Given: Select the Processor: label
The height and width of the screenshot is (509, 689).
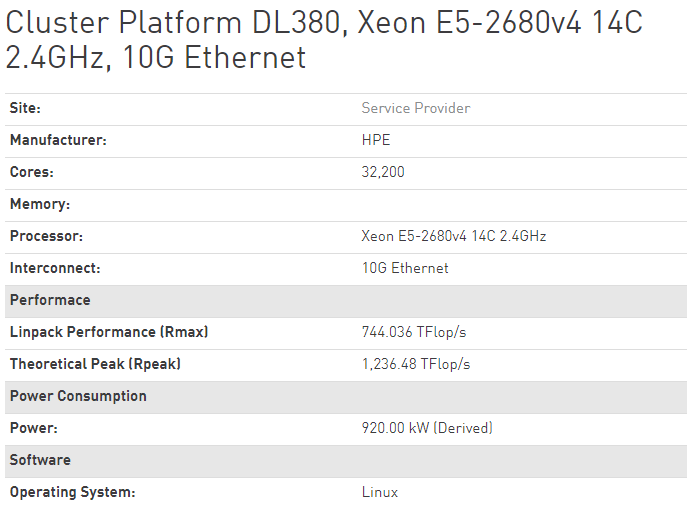Looking at the screenshot, I should 46,236.
